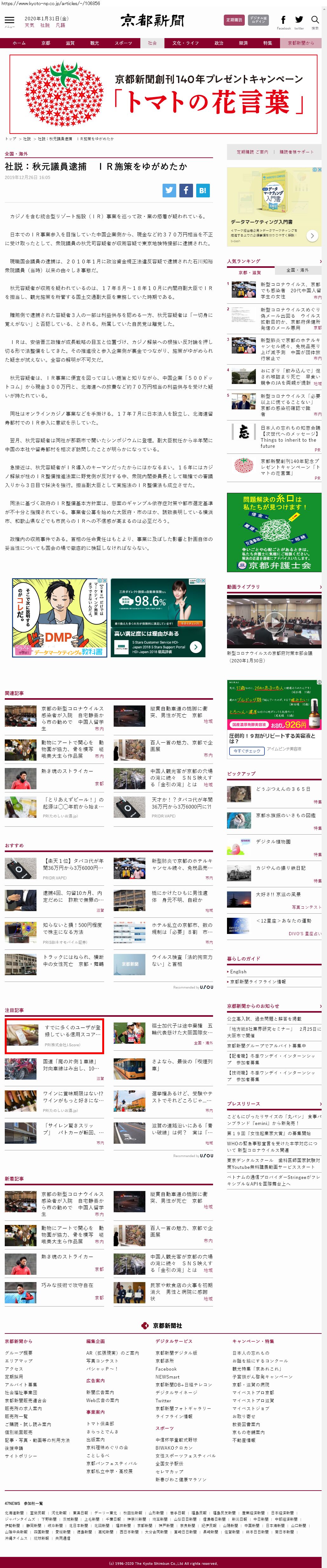Switch ranking to 全国・海外 tab
Viewport: 327px width, 1568px height.
pyautogui.click(x=298, y=270)
